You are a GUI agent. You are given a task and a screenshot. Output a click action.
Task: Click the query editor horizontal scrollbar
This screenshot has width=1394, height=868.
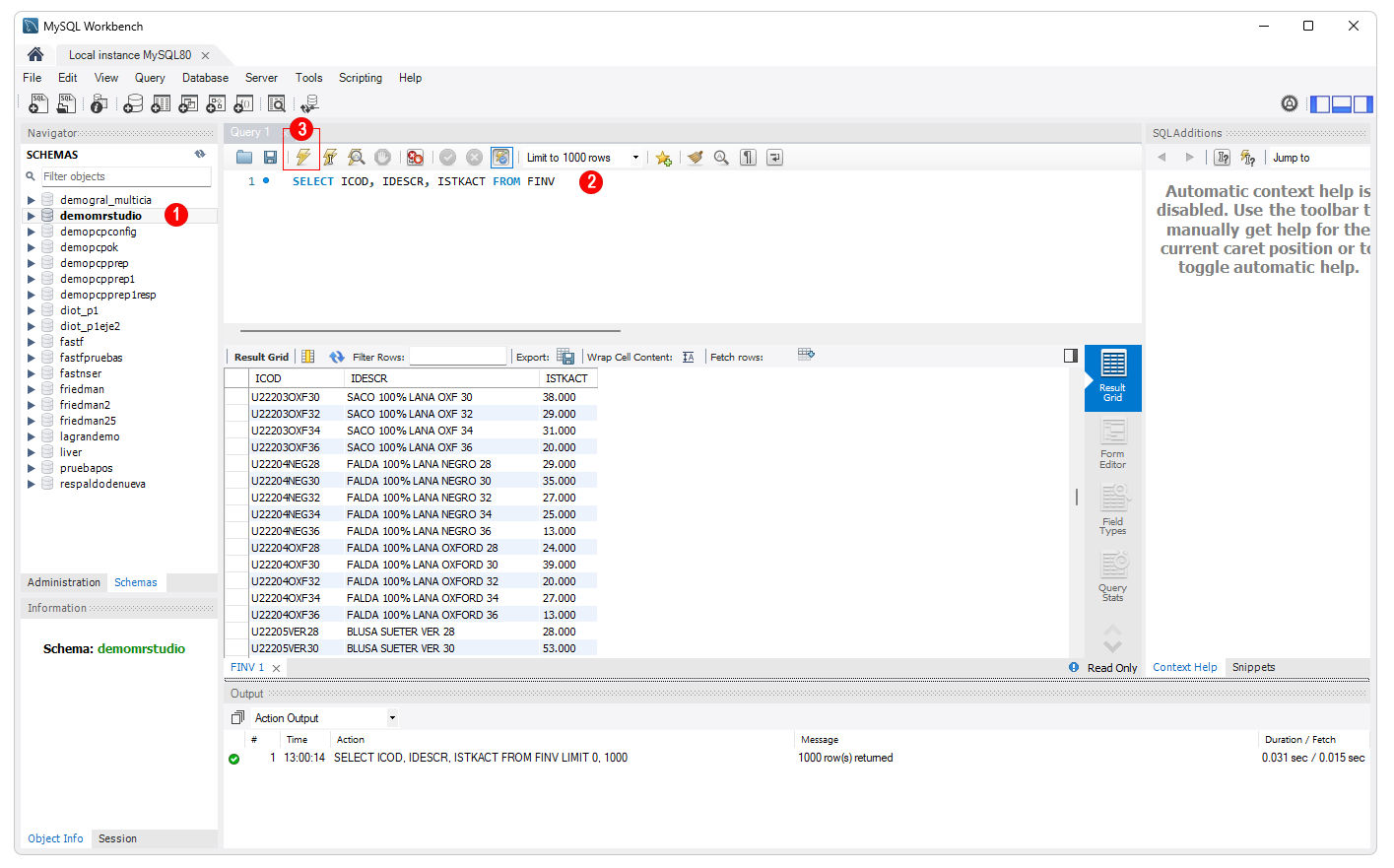[x=431, y=331]
